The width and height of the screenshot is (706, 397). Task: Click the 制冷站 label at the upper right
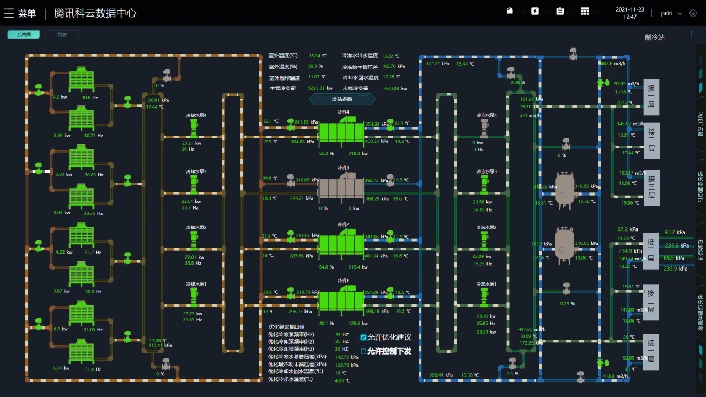click(x=654, y=37)
